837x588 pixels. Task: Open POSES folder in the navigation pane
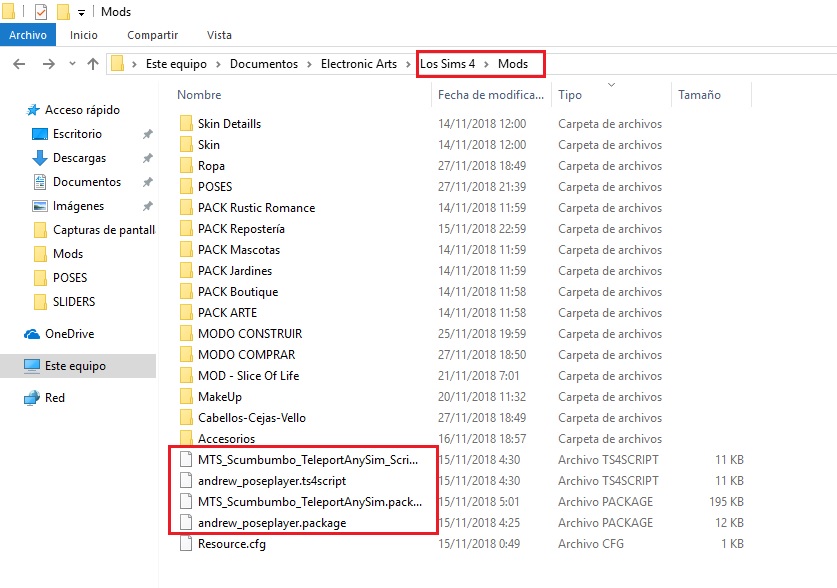tap(69, 278)
